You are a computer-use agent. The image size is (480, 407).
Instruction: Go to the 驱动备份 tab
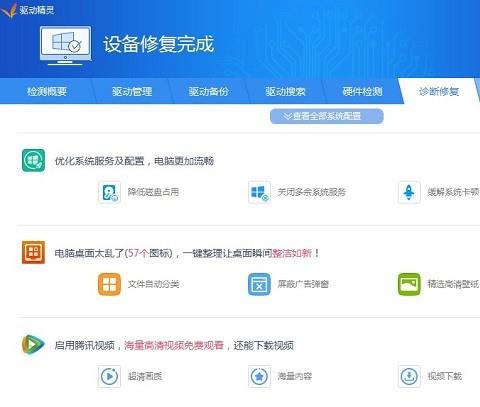point(209,91)
